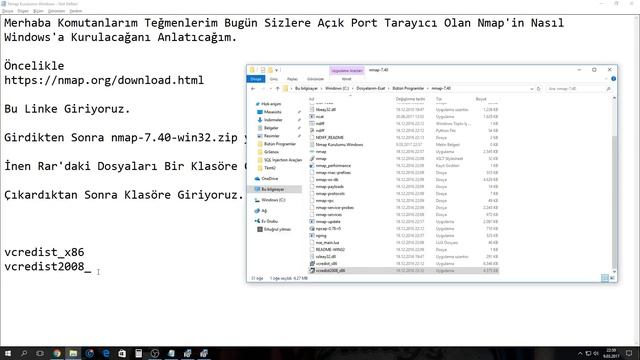Open Notepad's Yardım menu
The image size is (640, 360).
[76, 11]
